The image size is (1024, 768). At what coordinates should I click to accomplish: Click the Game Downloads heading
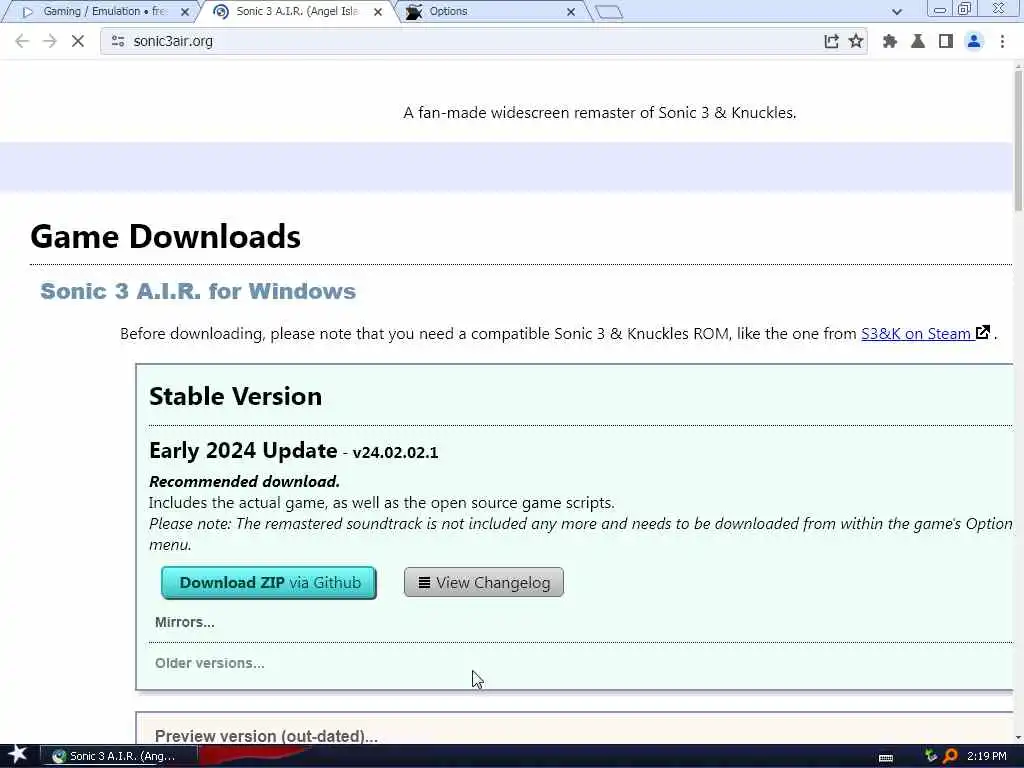165,236
